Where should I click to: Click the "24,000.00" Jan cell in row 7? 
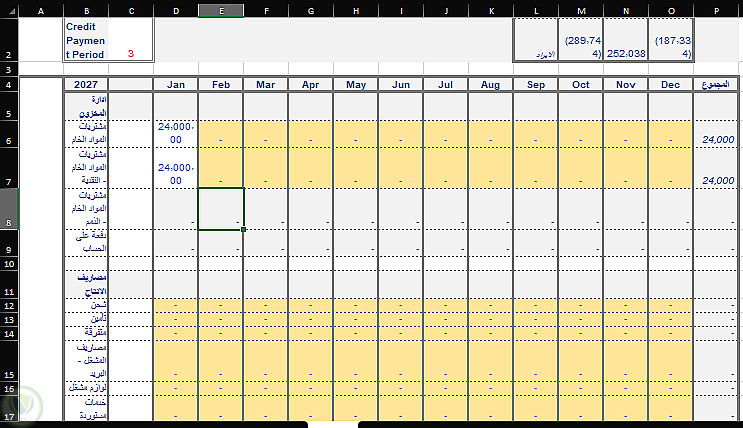click(x=176, y=168)
